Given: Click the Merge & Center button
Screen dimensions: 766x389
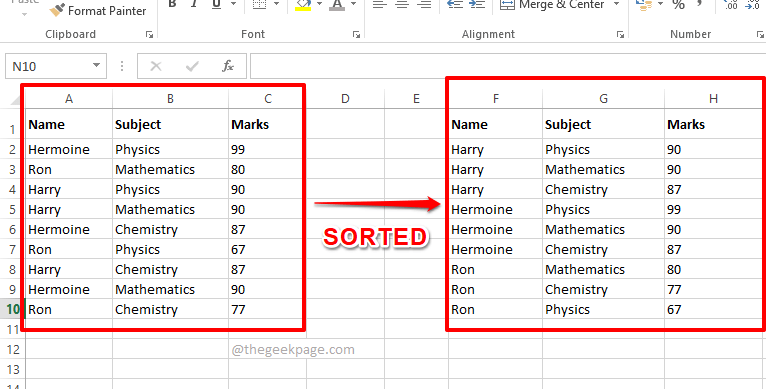Looking at the screenshot, I should coord(552,5).
